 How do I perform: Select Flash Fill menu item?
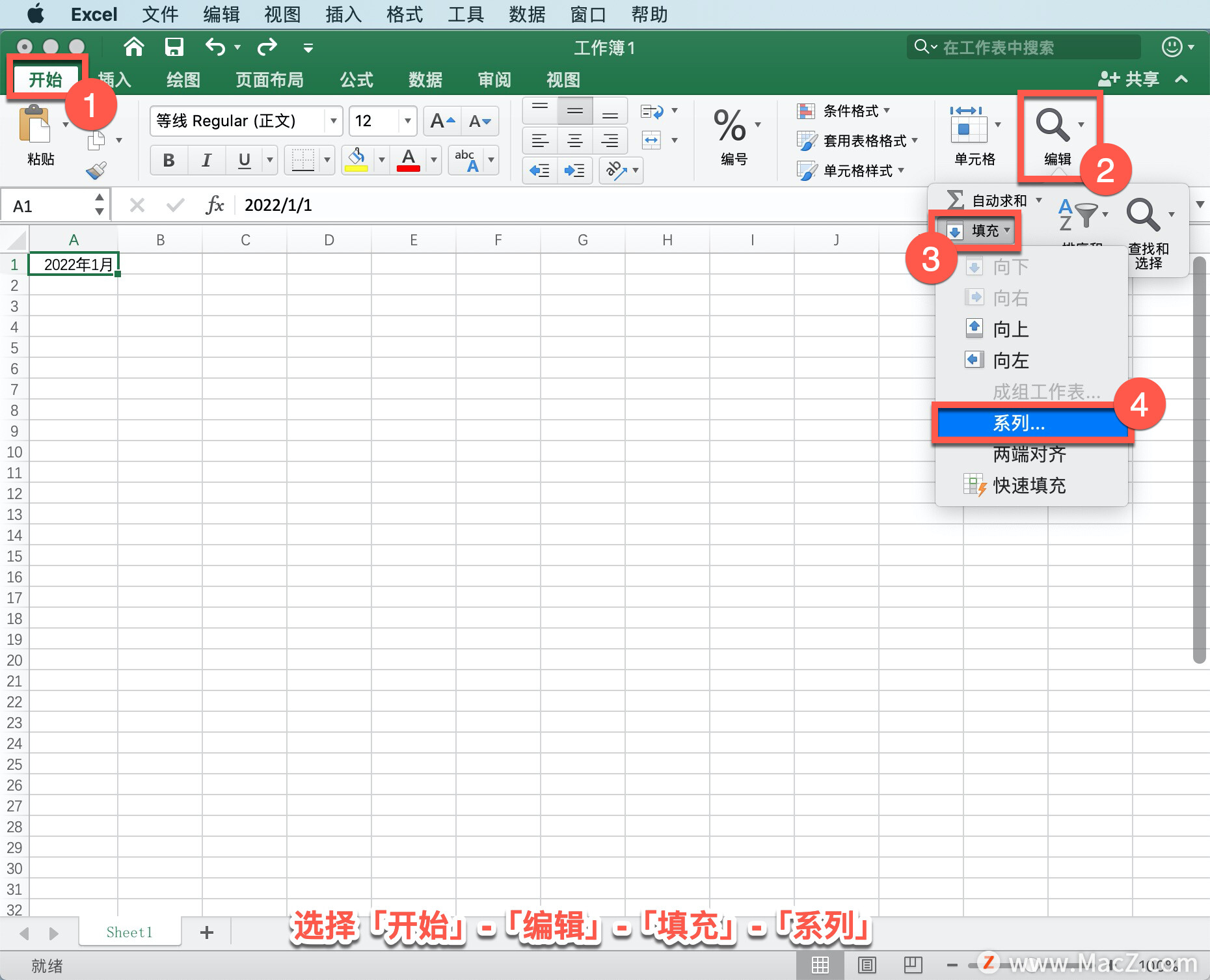[x=1032, y=485]
